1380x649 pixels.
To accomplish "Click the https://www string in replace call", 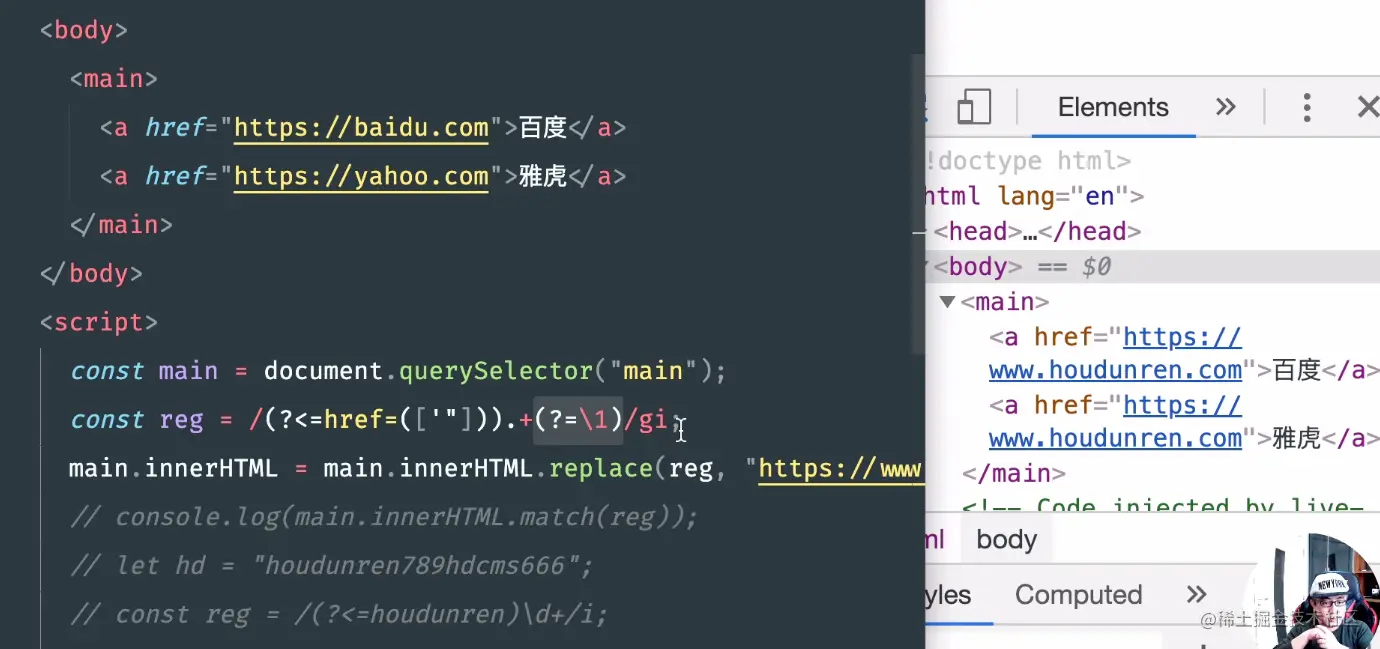I will pos(841,469).
